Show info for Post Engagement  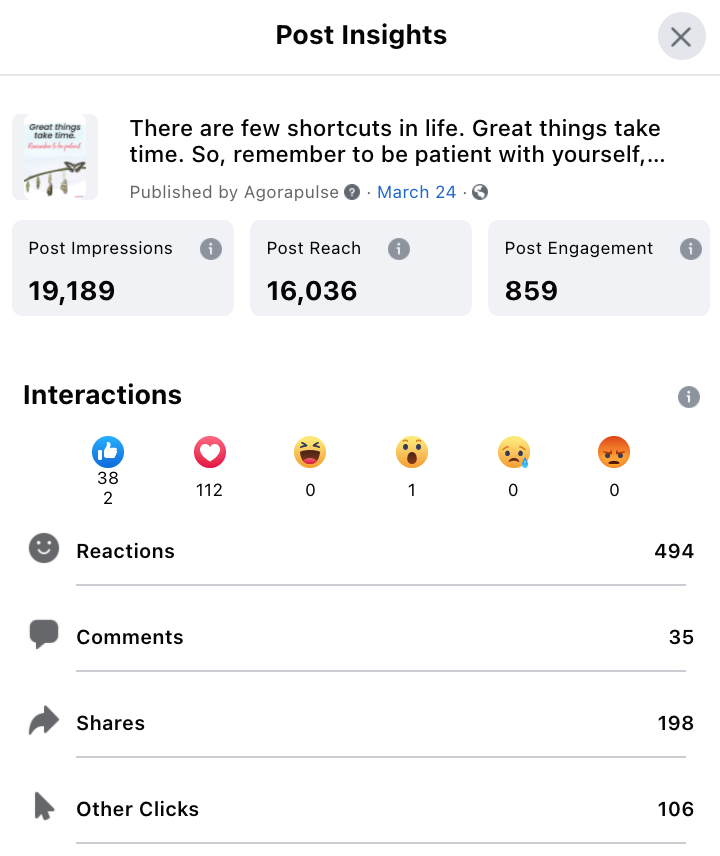(691, 249)
